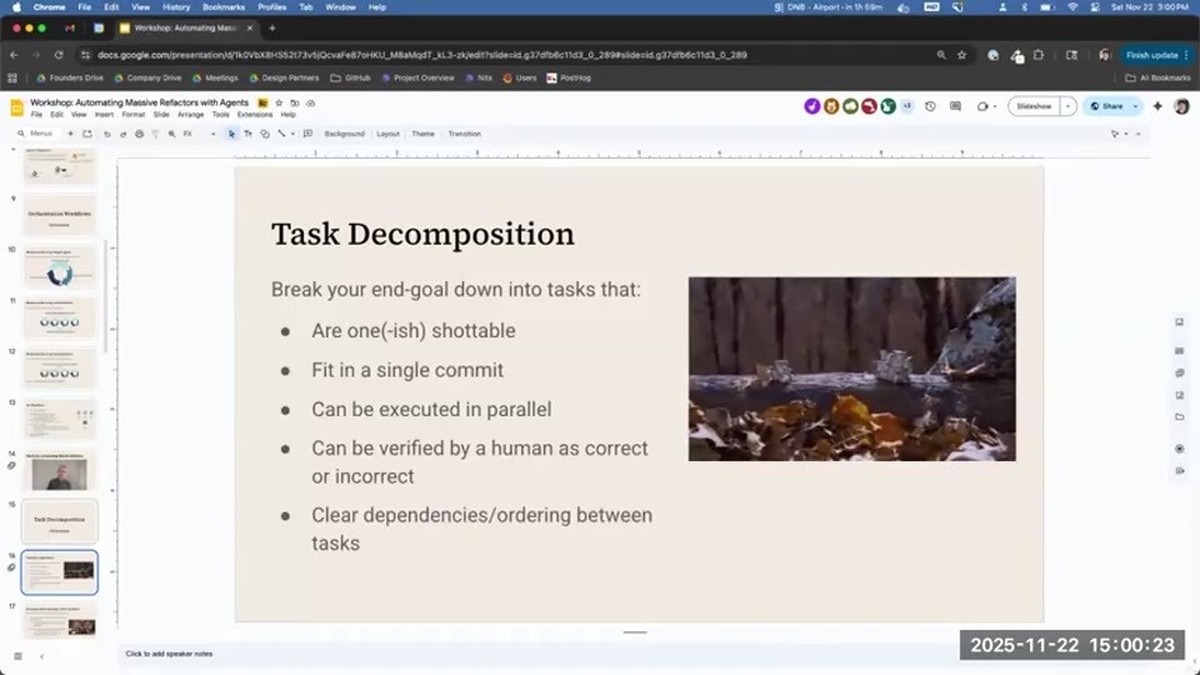Click the Share button
The width and height of the screenshot is (1200, 675).
point(1106,106)
